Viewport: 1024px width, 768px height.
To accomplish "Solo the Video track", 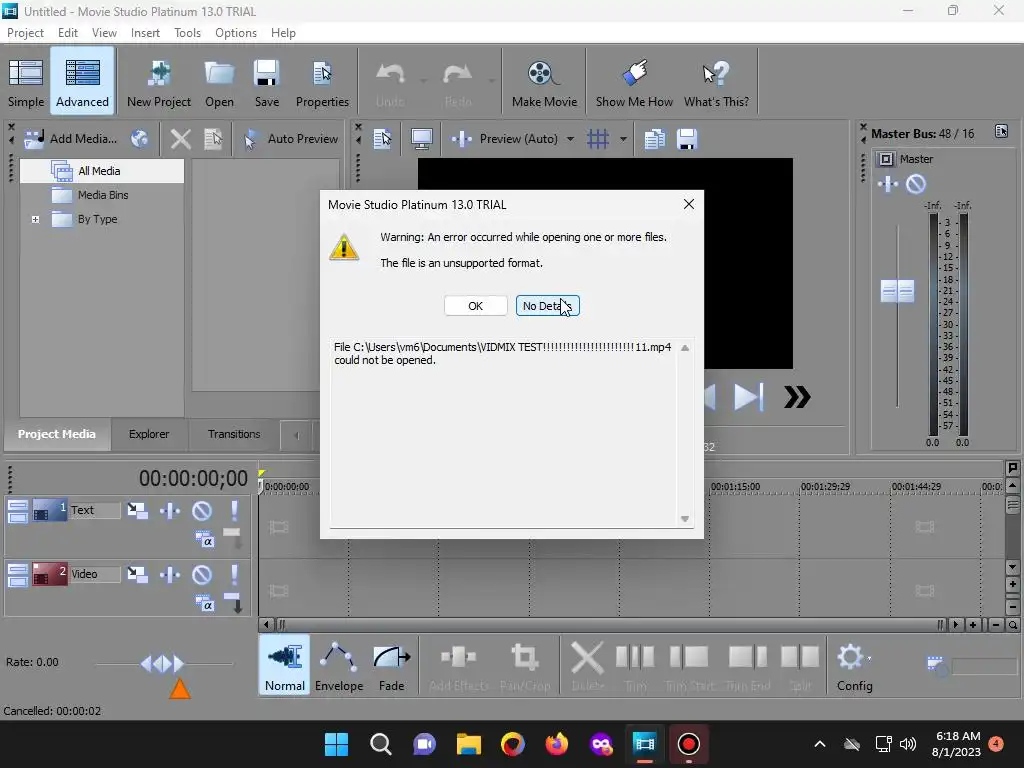I will [x=234, y=575].
